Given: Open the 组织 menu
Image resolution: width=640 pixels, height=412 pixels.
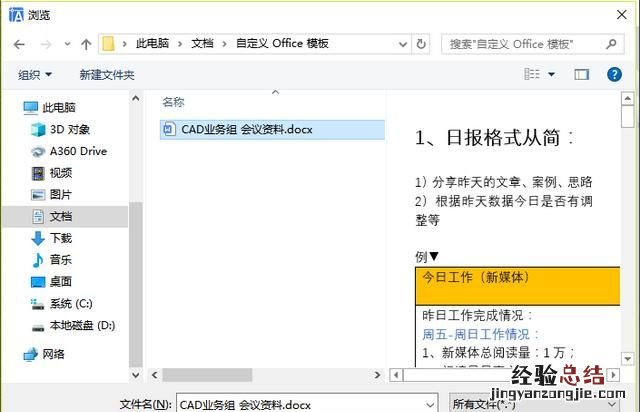Looking at the screenshot, I should point(35,75).
